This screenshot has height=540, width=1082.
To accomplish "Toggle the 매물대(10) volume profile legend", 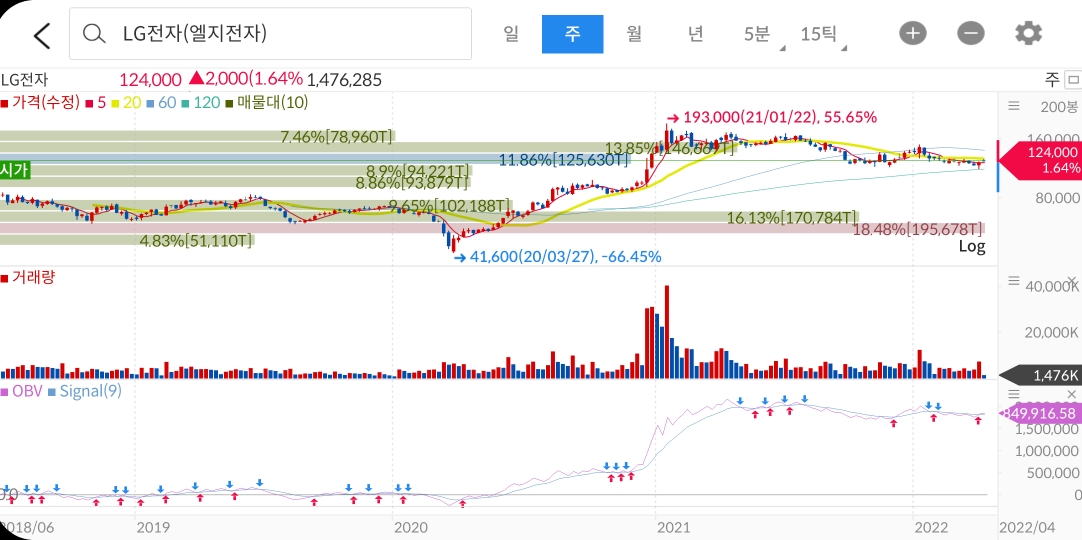I will pyautogui.click(x=266, y=103).
